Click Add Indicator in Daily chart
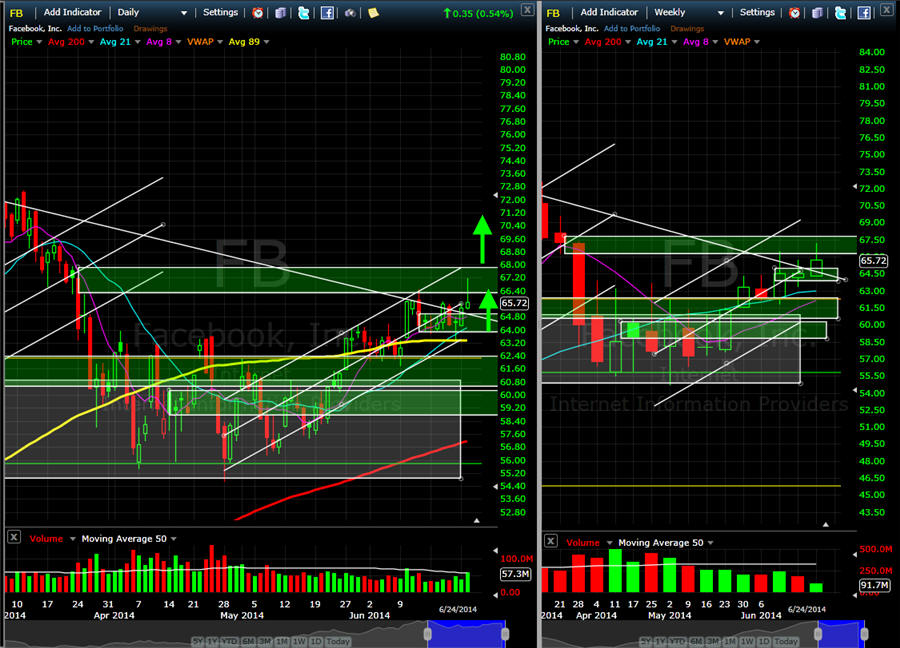This screenshot has height=648, width=900. click(72, 12)
